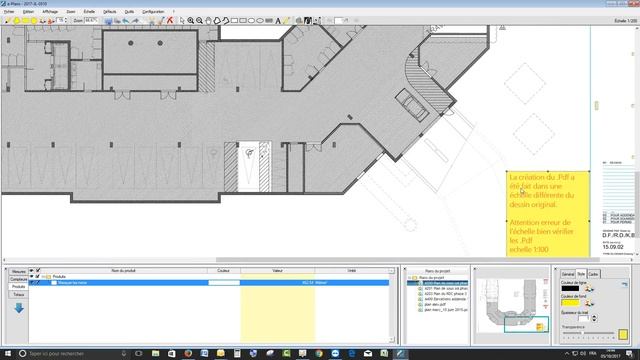Toggle the Produits folder row checkbox
This screenshot has width=640, height=360.
tap(38, 276)
